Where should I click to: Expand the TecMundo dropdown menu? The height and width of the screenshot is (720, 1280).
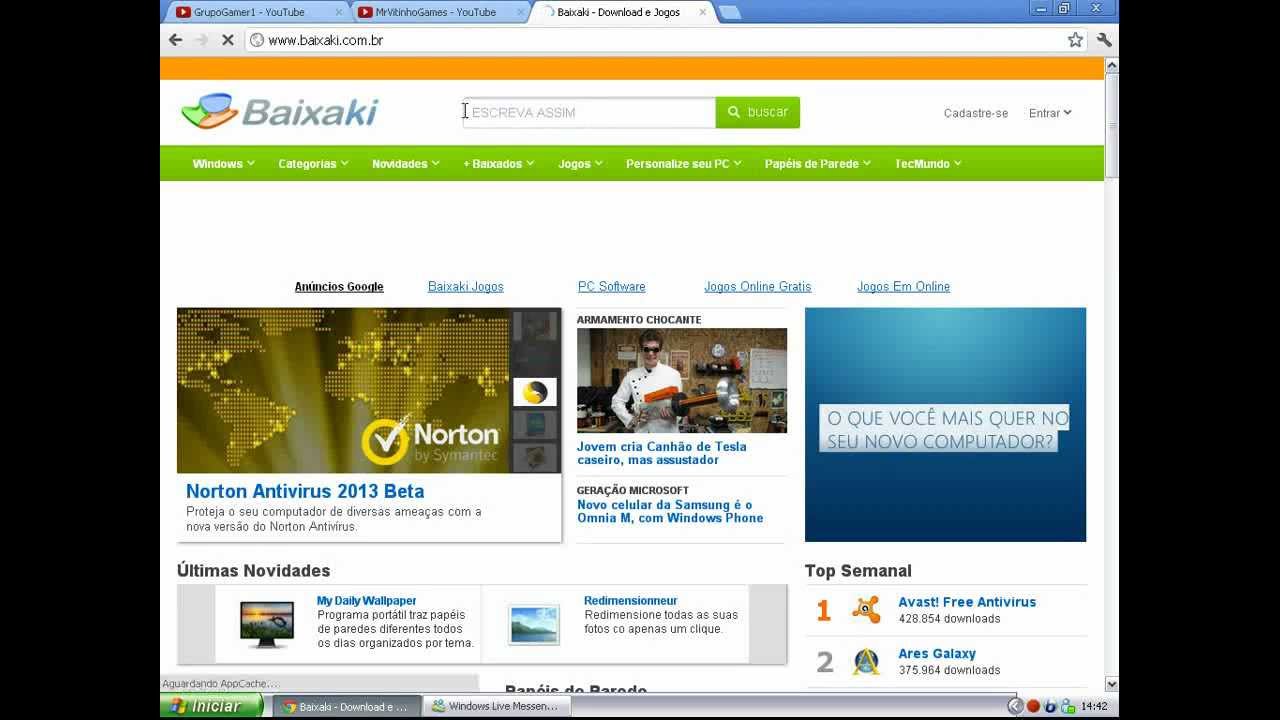(927, 163)
